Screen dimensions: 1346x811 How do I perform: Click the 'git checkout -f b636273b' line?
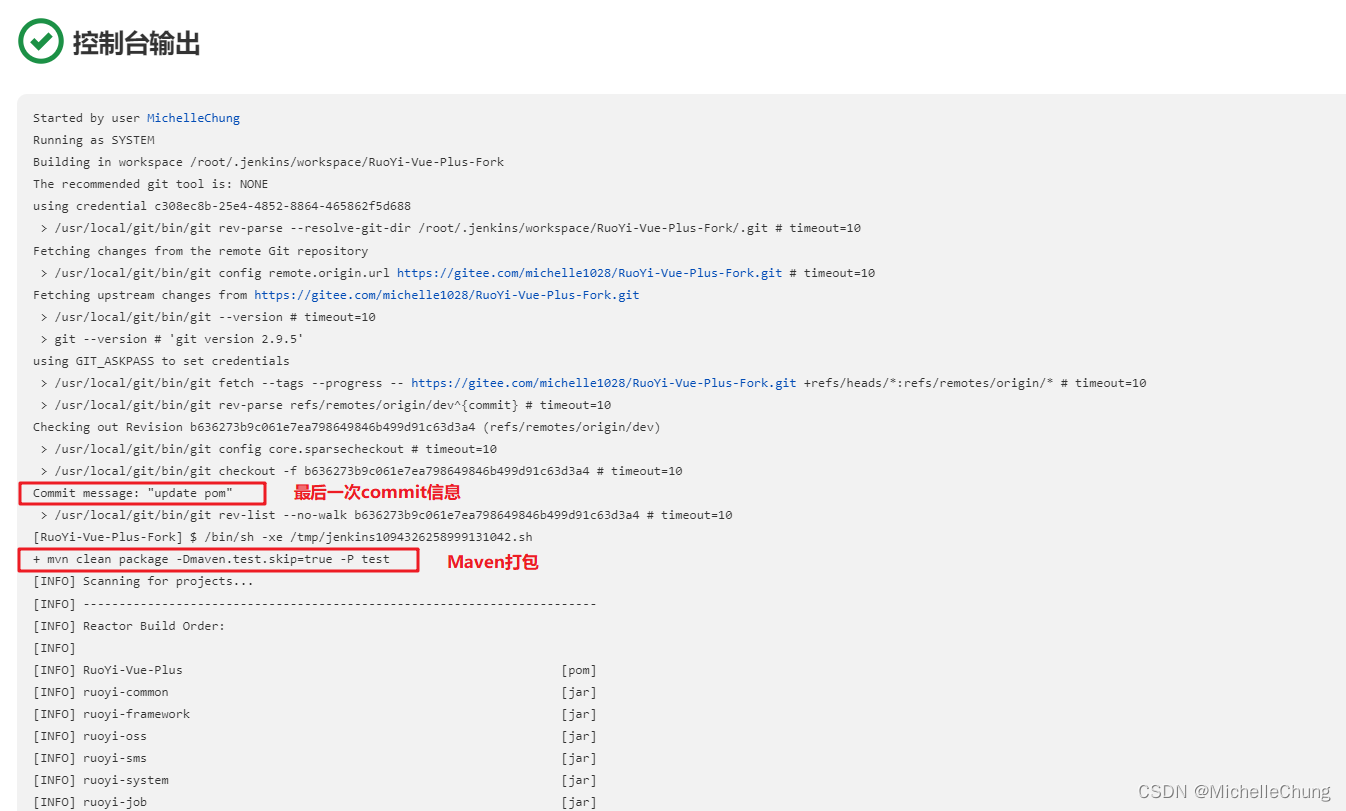(361, 471)
